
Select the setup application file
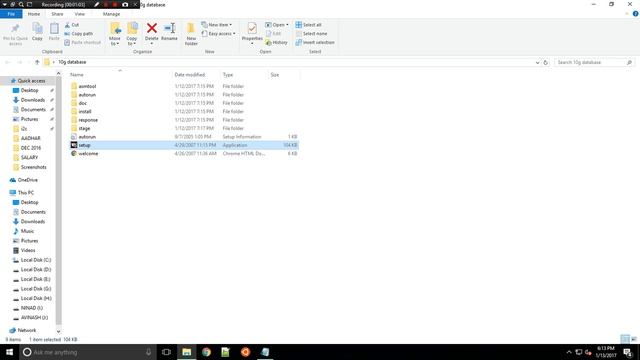[184, 145]
